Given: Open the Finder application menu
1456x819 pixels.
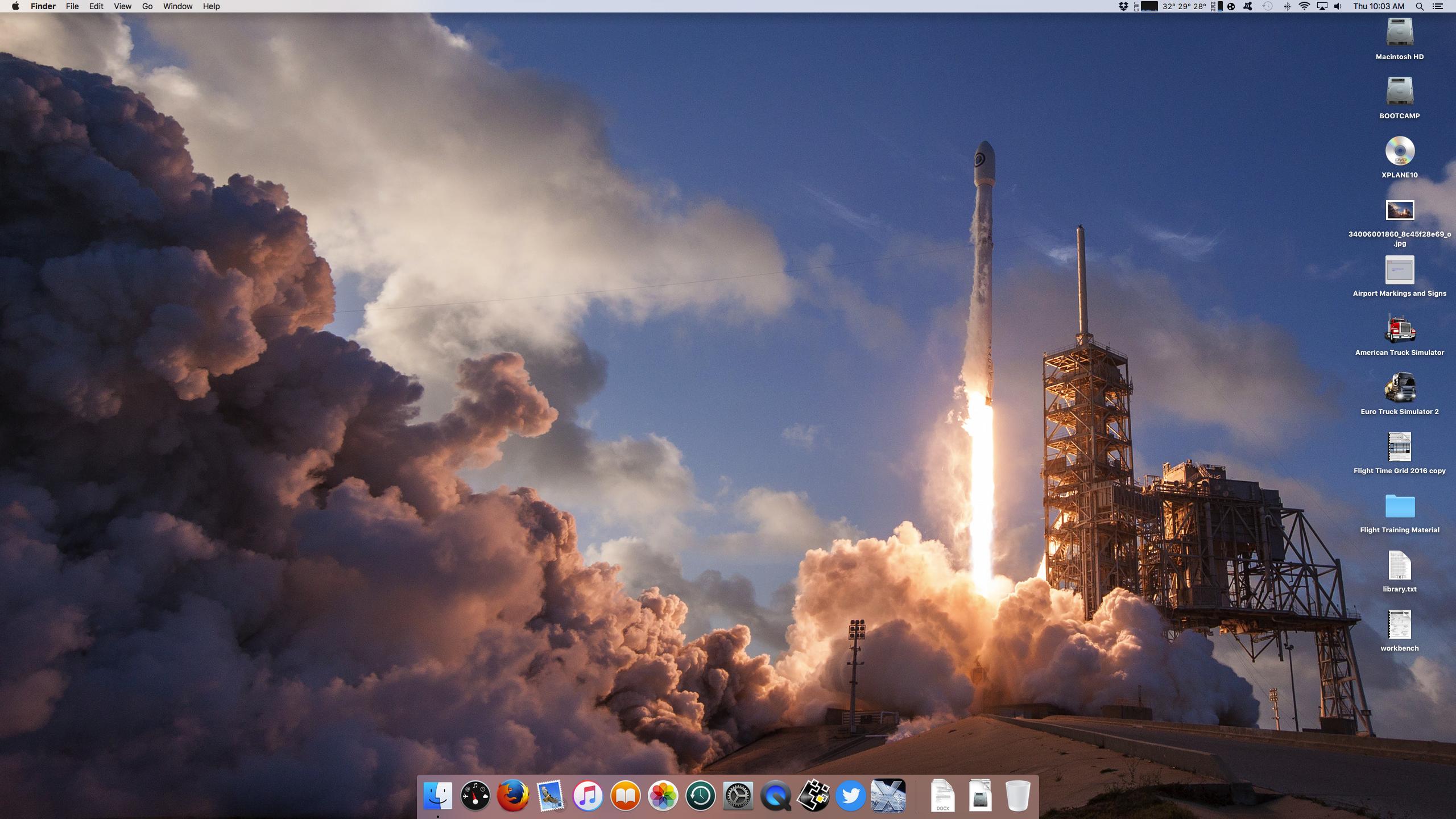Looking at the screenshot, I should pos(43,6).
